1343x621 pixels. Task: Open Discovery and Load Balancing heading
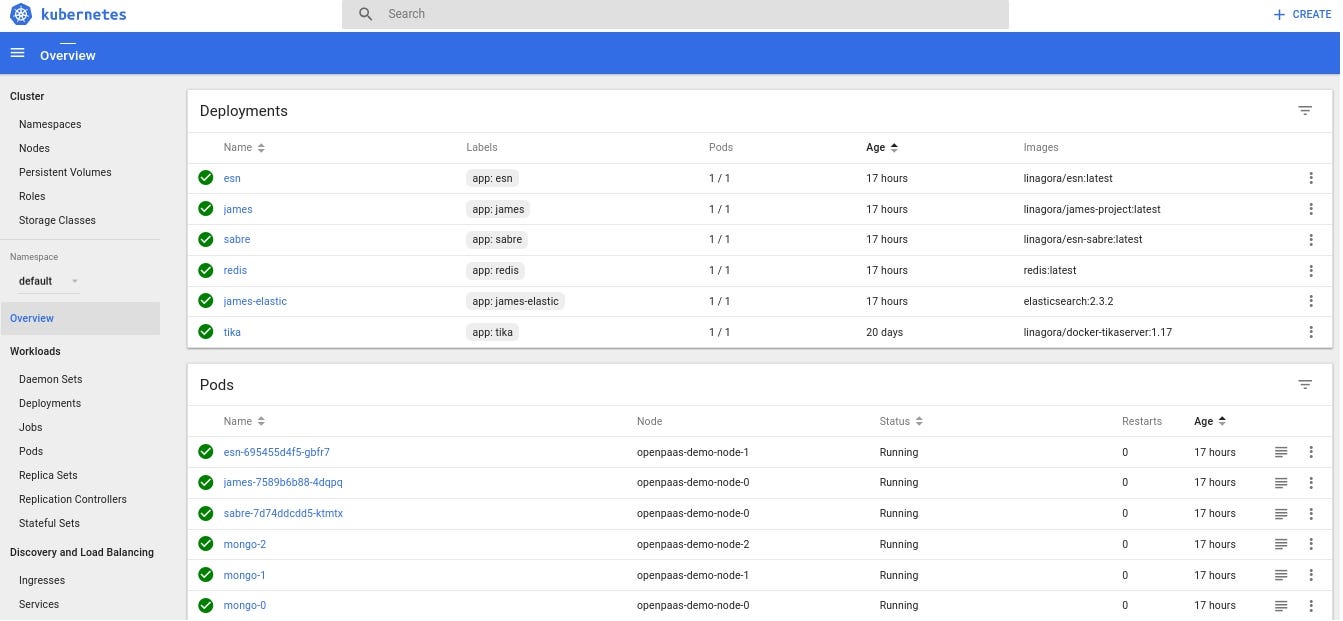[x=82, y=553]
